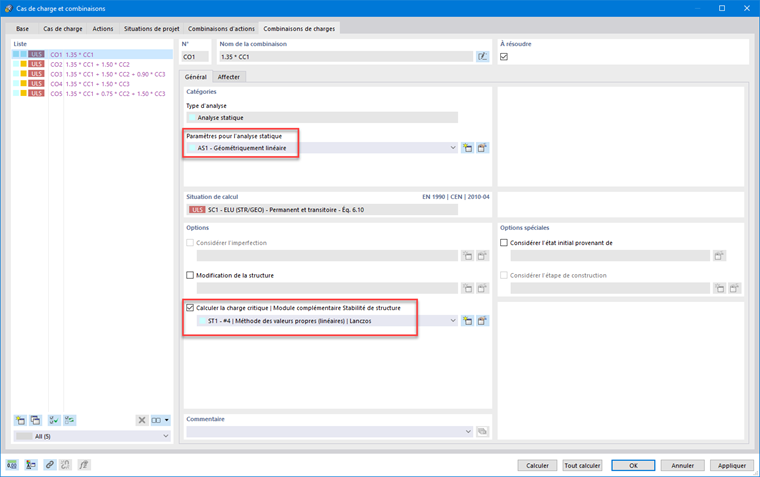The height and width of the screenshot is (477, 760).
Task: Click the chain link icon at bottom
Action: [49, 465]
